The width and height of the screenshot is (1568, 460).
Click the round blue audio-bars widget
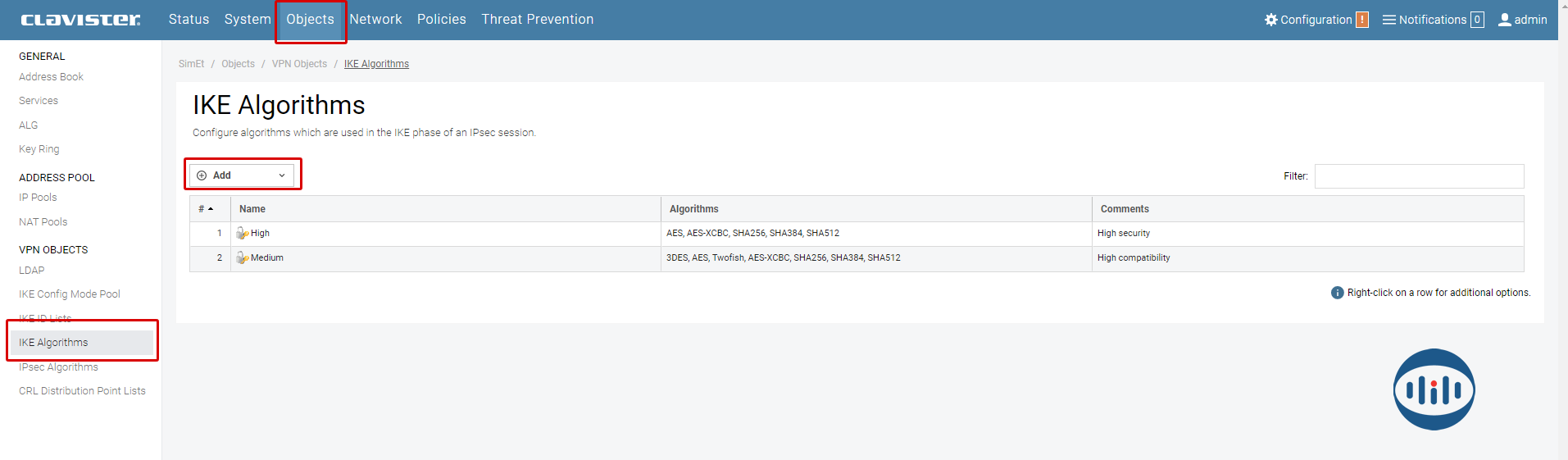(1434, 389)
